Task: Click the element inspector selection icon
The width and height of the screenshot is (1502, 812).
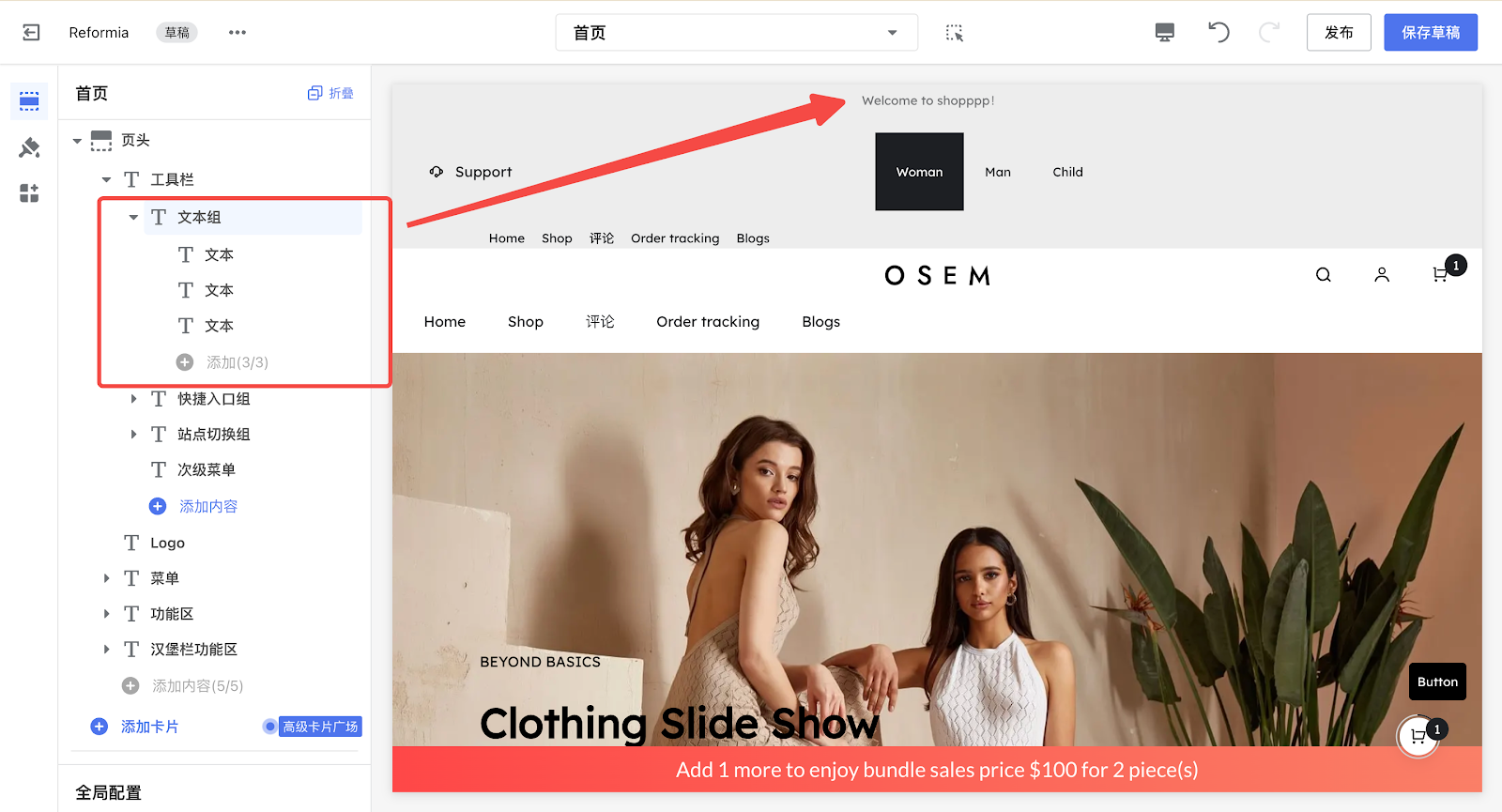Action: point(954,33)
